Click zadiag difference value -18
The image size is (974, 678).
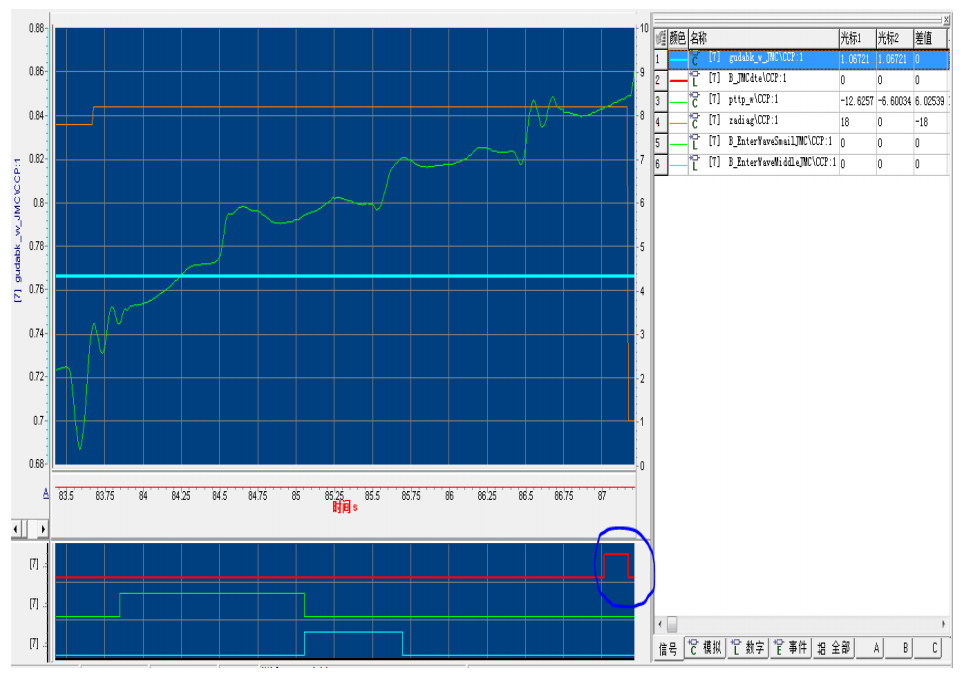point(922,122)
